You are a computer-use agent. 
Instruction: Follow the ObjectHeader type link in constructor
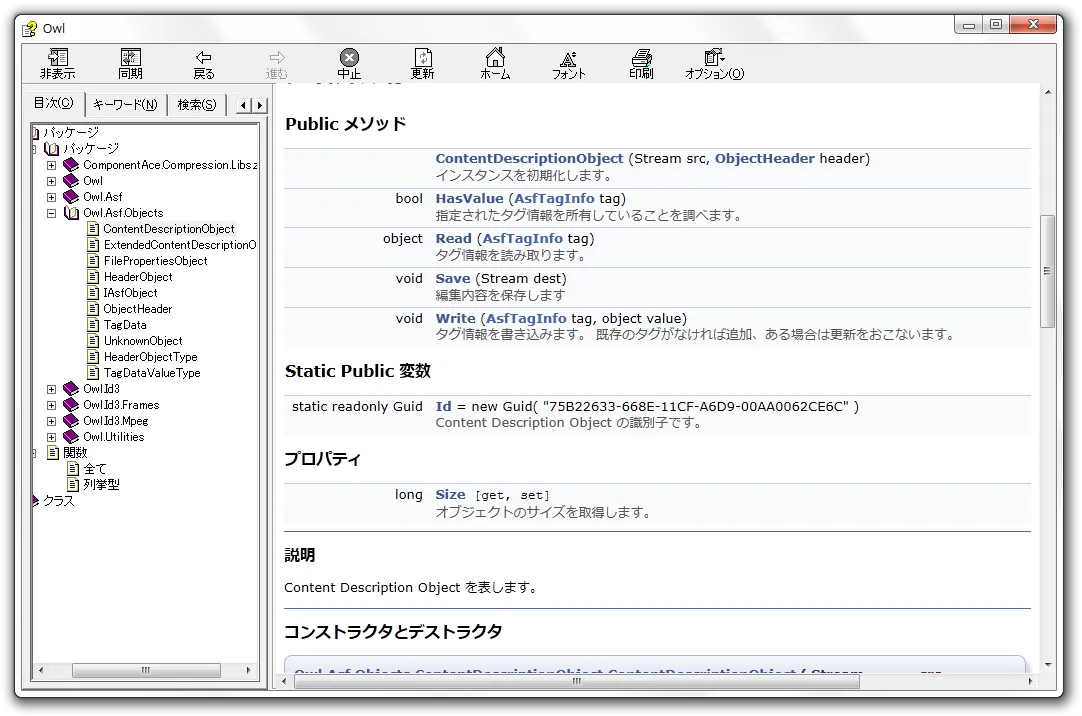pos(764,158)
